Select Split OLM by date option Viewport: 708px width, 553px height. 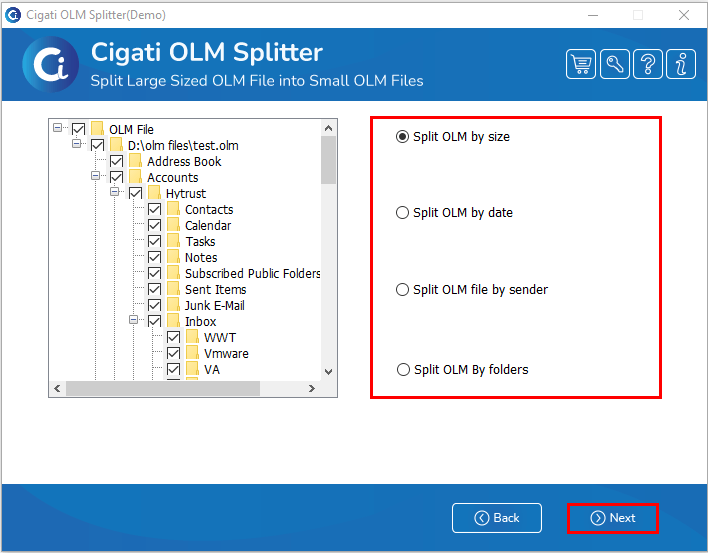point(454,212)
